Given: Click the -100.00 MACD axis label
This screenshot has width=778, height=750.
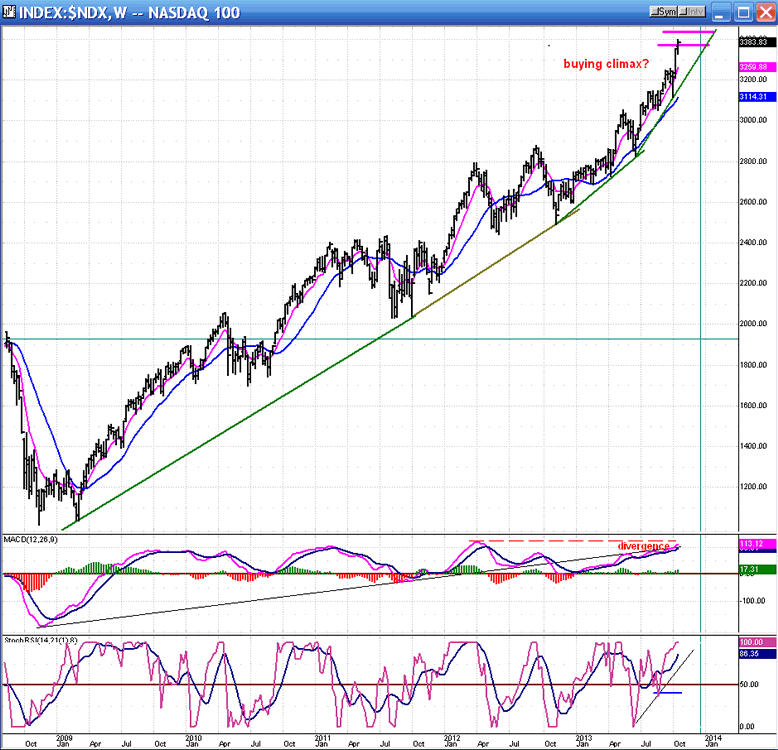Looking at the screenshot, I should coord(753,601).
